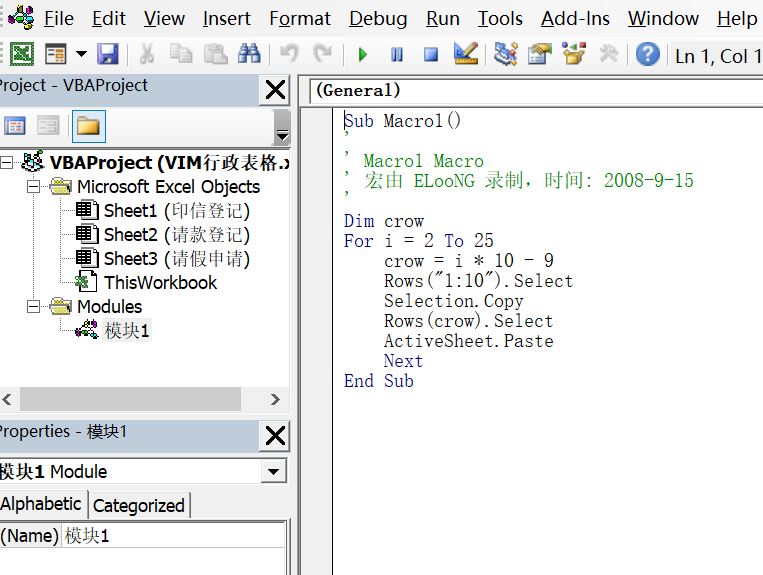The image size is (763, 575).
Task: Open the Add-Ins menu
Action: point(575,18)
